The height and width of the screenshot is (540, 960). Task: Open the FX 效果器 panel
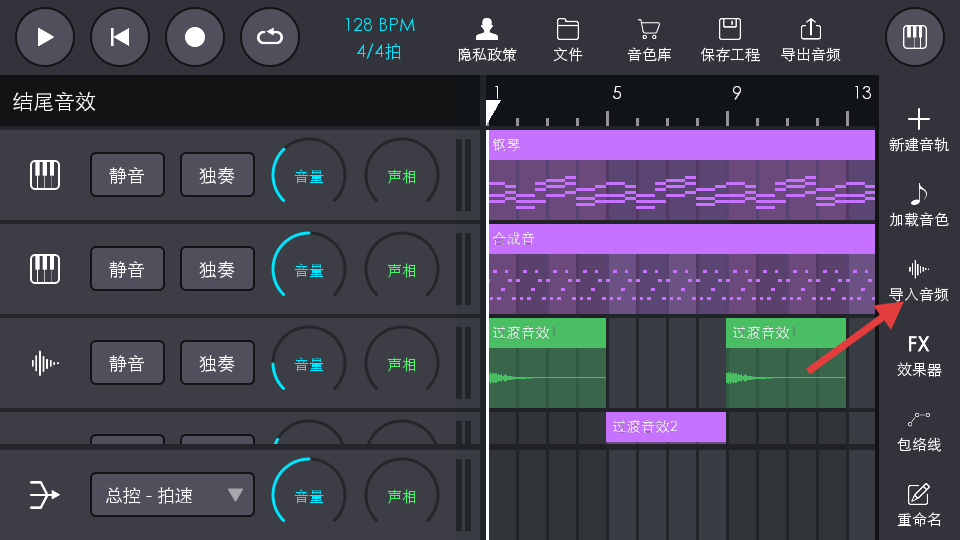pyautogui.click(x=918, y=355)
